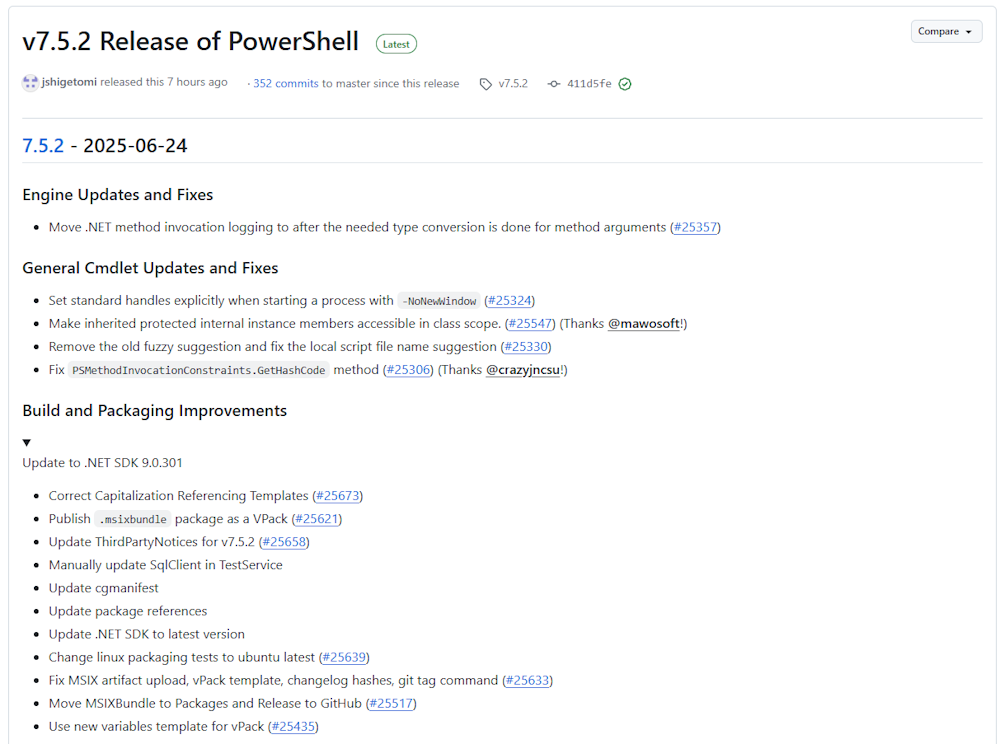
Task: Click the 'Update package references' list item
Action: coord(128,610)
